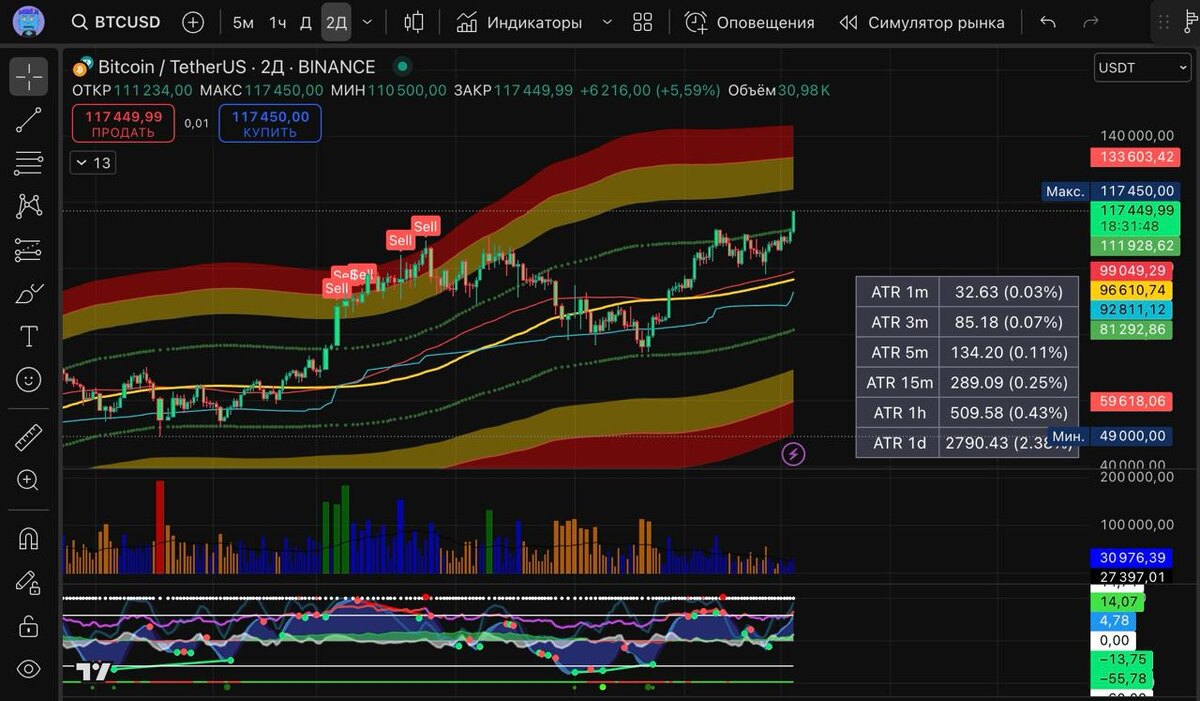1200x701 pixels.
Task: Select the 2Д timeframe
Action: 336,22
